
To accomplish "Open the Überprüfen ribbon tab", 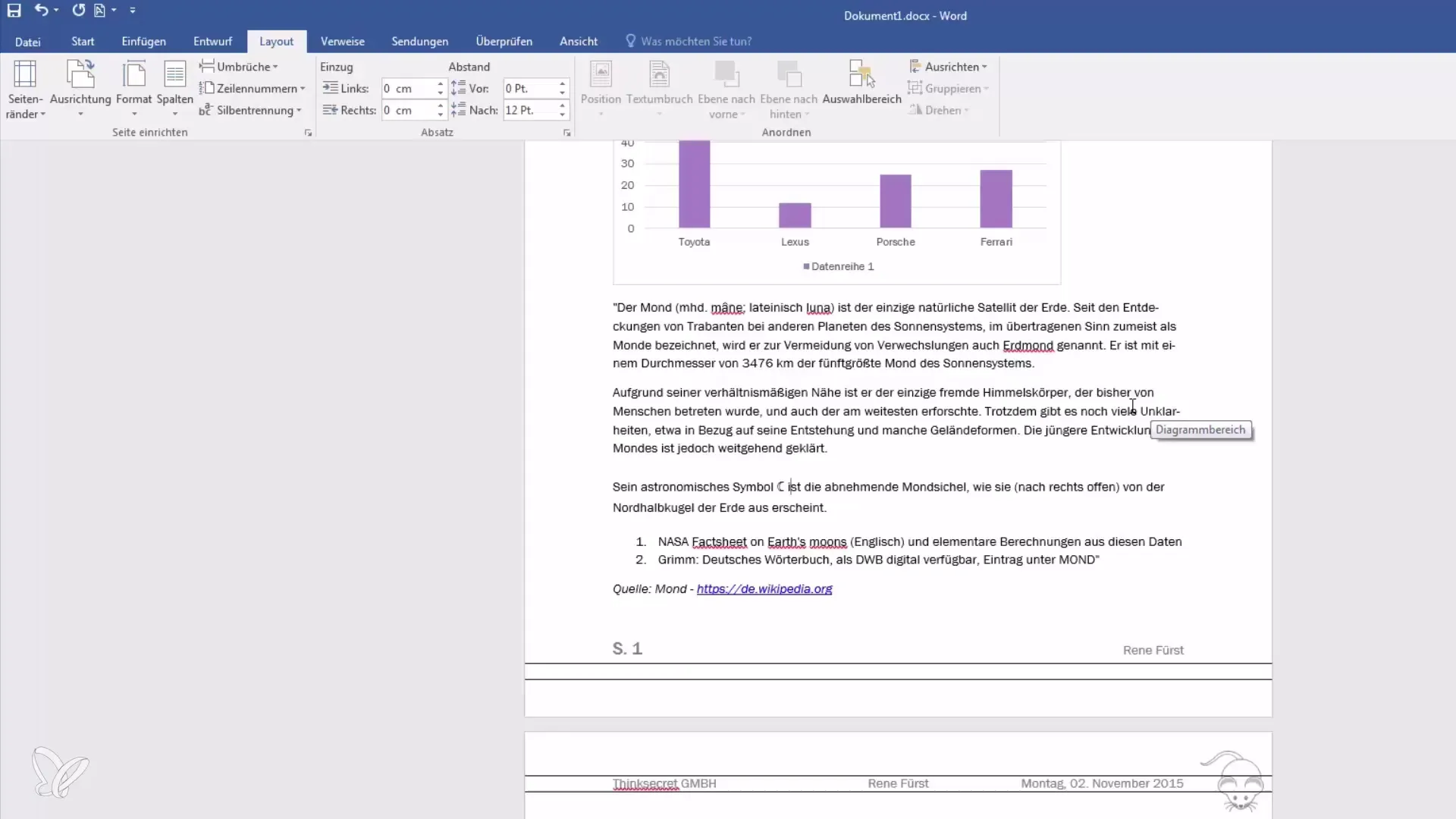I will click(504, 42).
